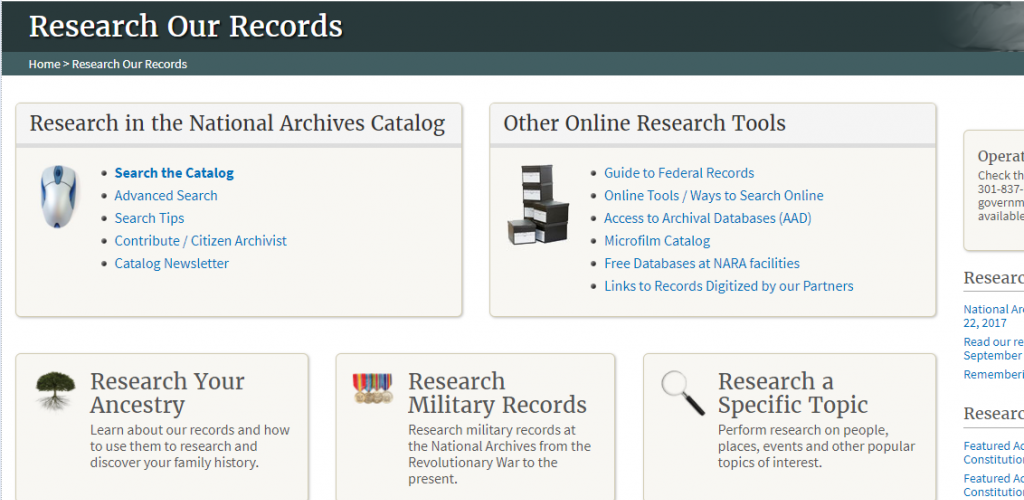Click the magnifying glass icon
This screenshot has width=1024, height=500.
point(683,392)
